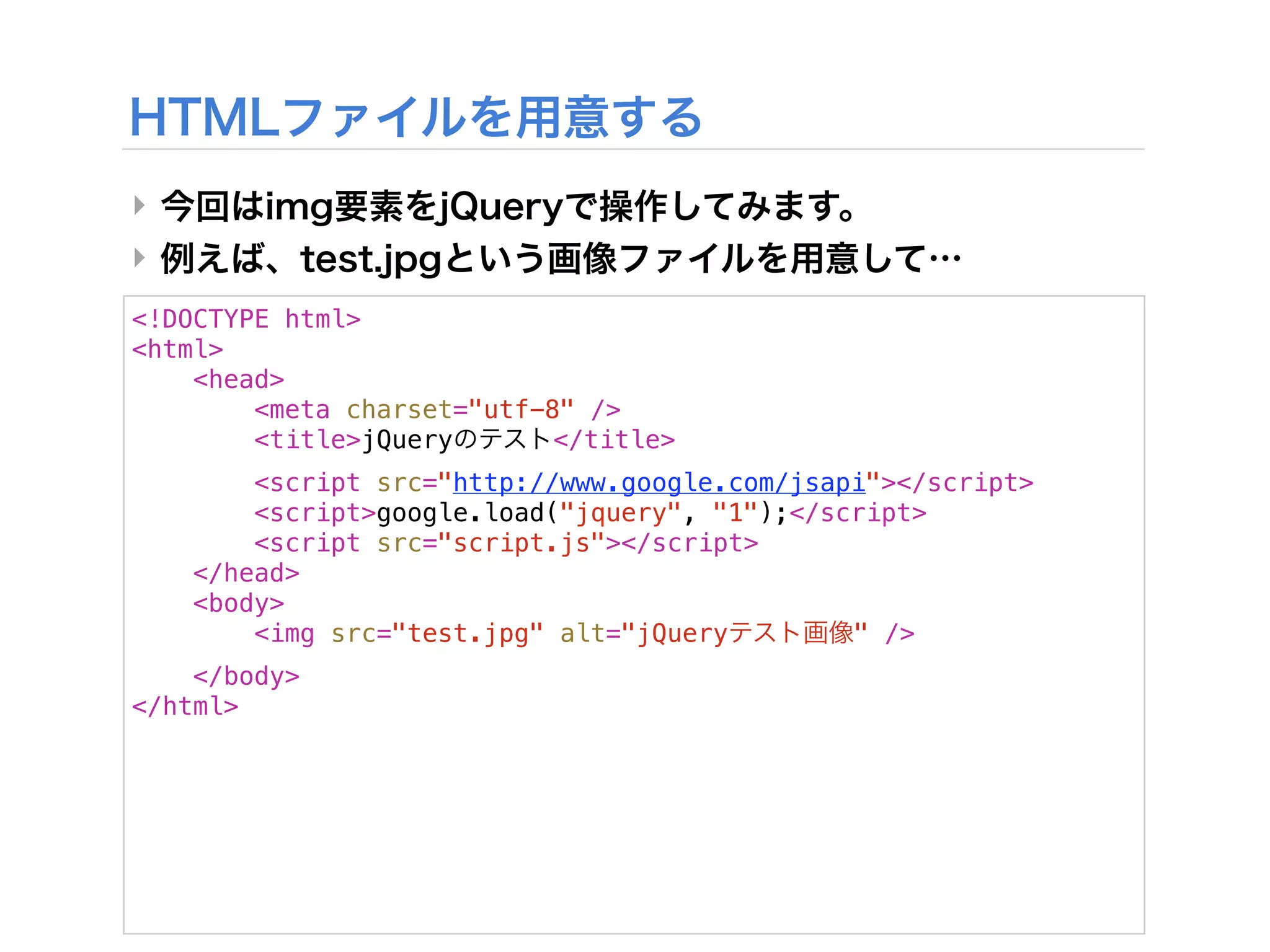Click the closing </head> tag
This screenshot has height=952, width=1270.
[x=246, y=573]
